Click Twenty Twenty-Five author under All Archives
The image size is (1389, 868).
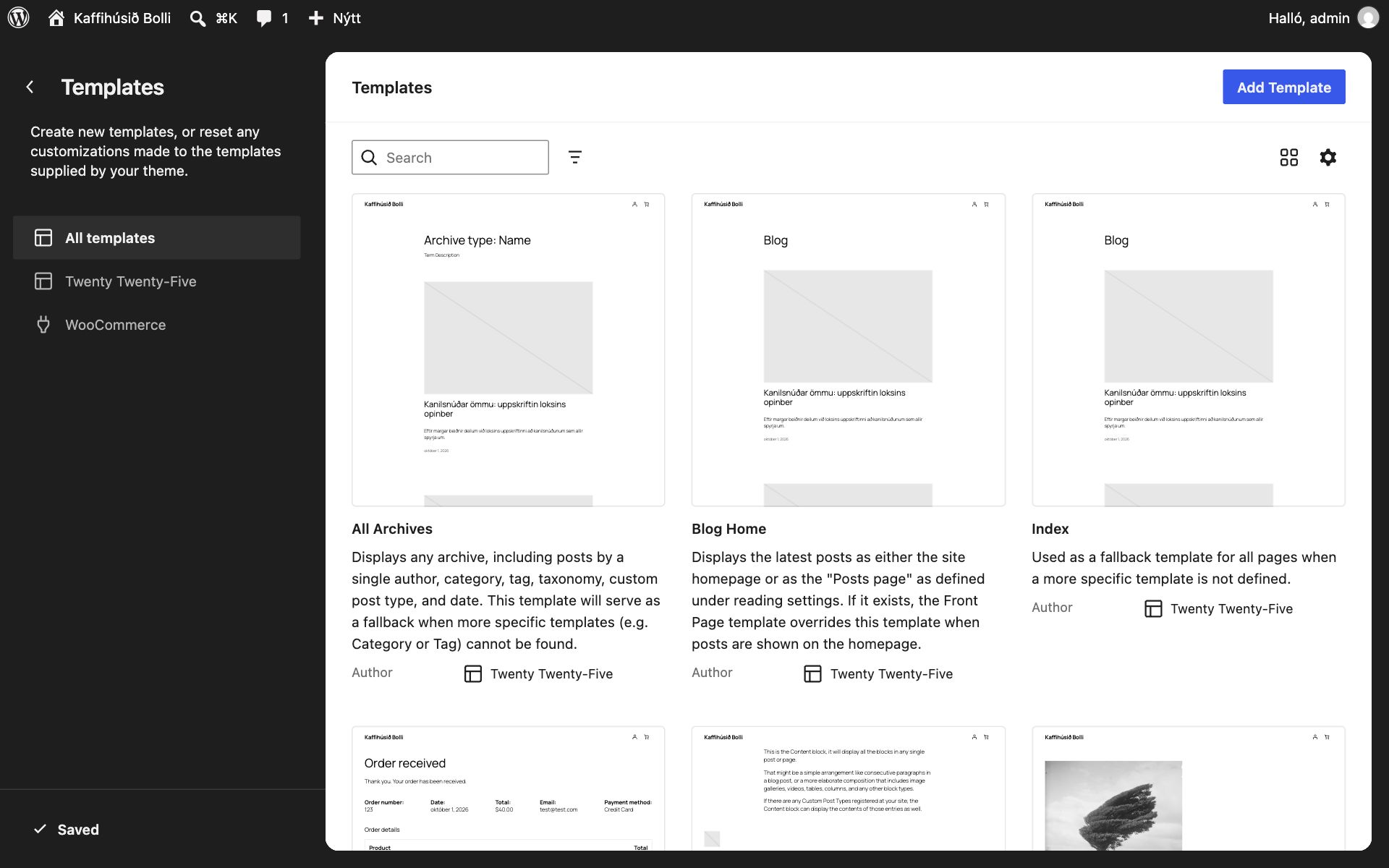coord(551,673)
